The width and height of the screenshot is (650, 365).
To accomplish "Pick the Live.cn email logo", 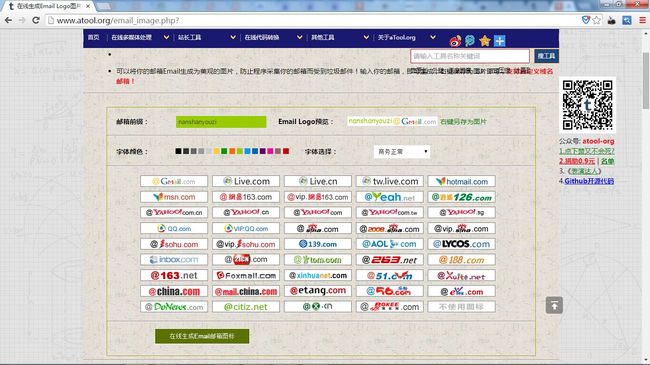I will tap(318, 181).
